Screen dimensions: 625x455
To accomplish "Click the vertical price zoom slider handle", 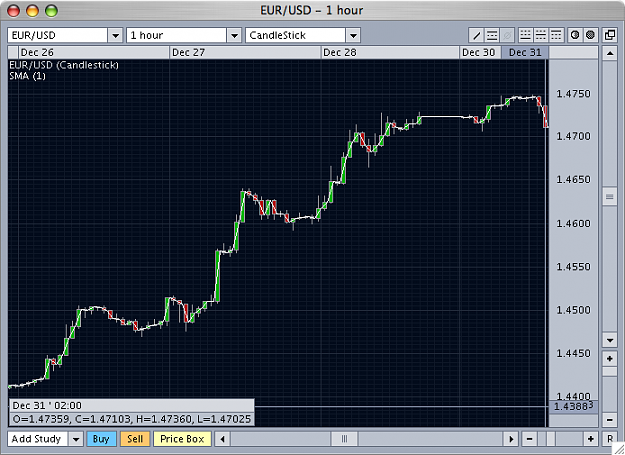I will coord(609,372).
